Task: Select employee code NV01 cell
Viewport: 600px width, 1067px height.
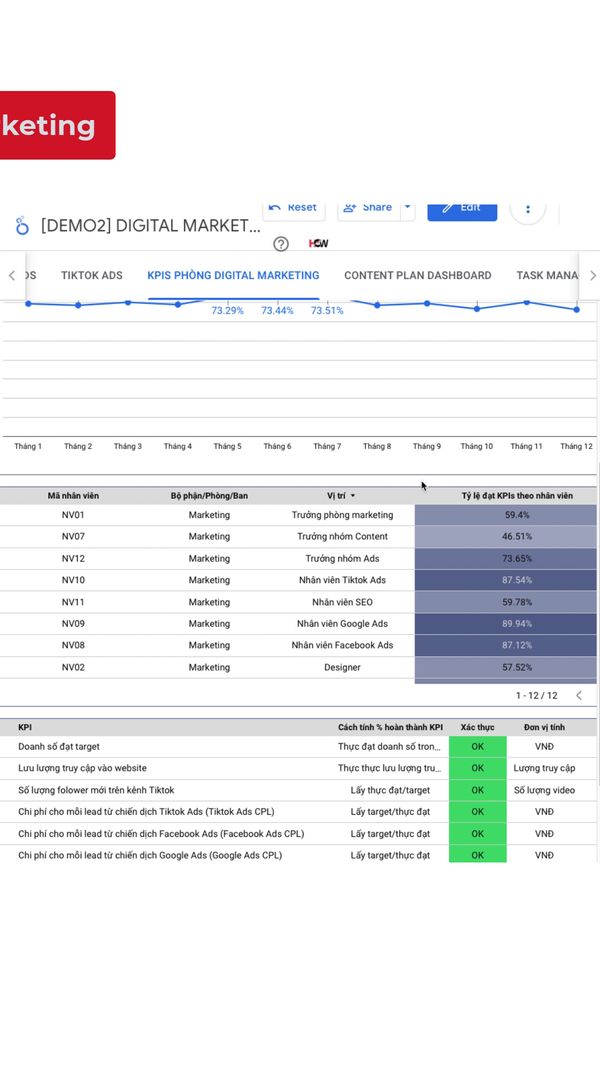Action: [x=73, y=515]
